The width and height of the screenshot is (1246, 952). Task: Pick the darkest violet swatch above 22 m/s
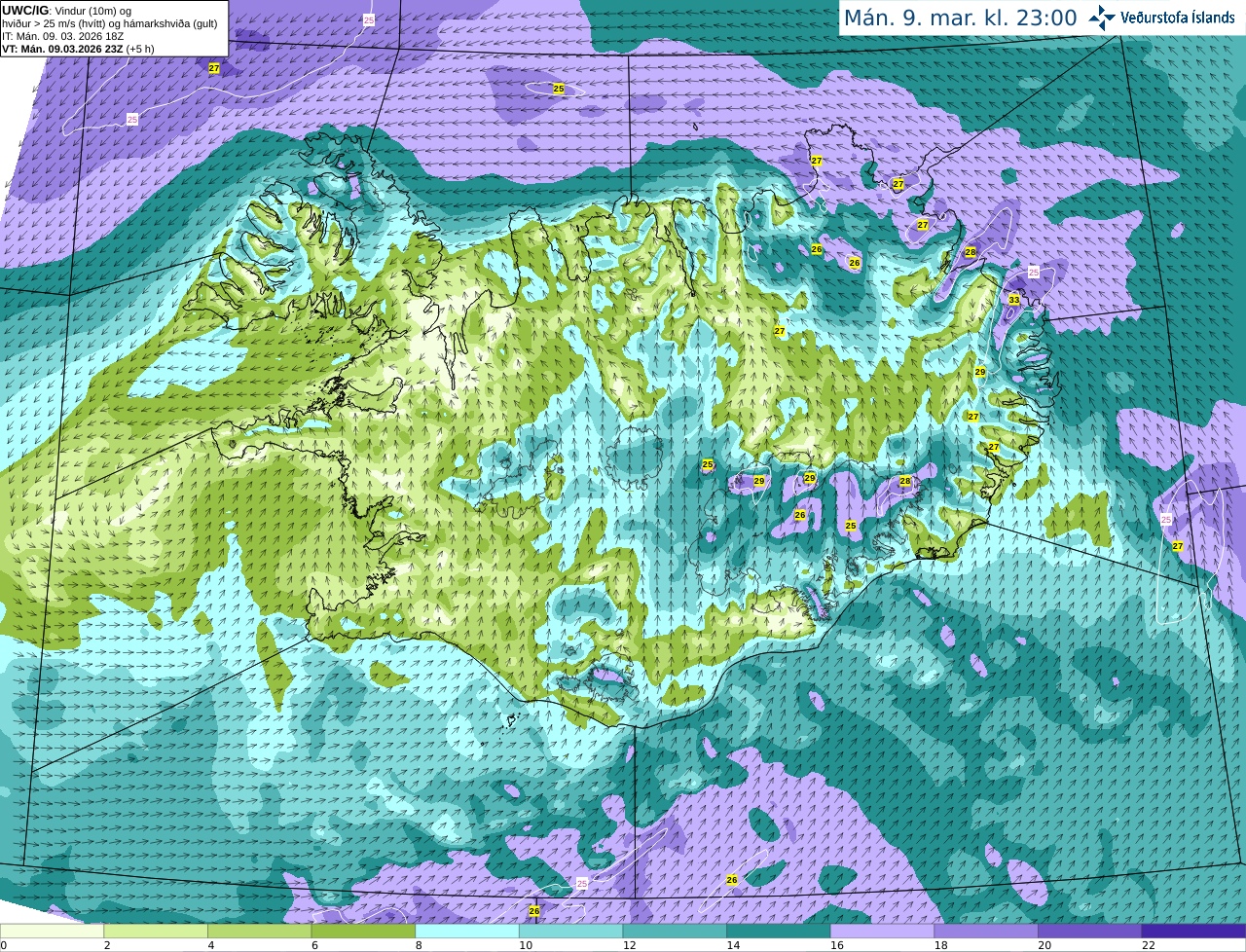[1194, 931]
